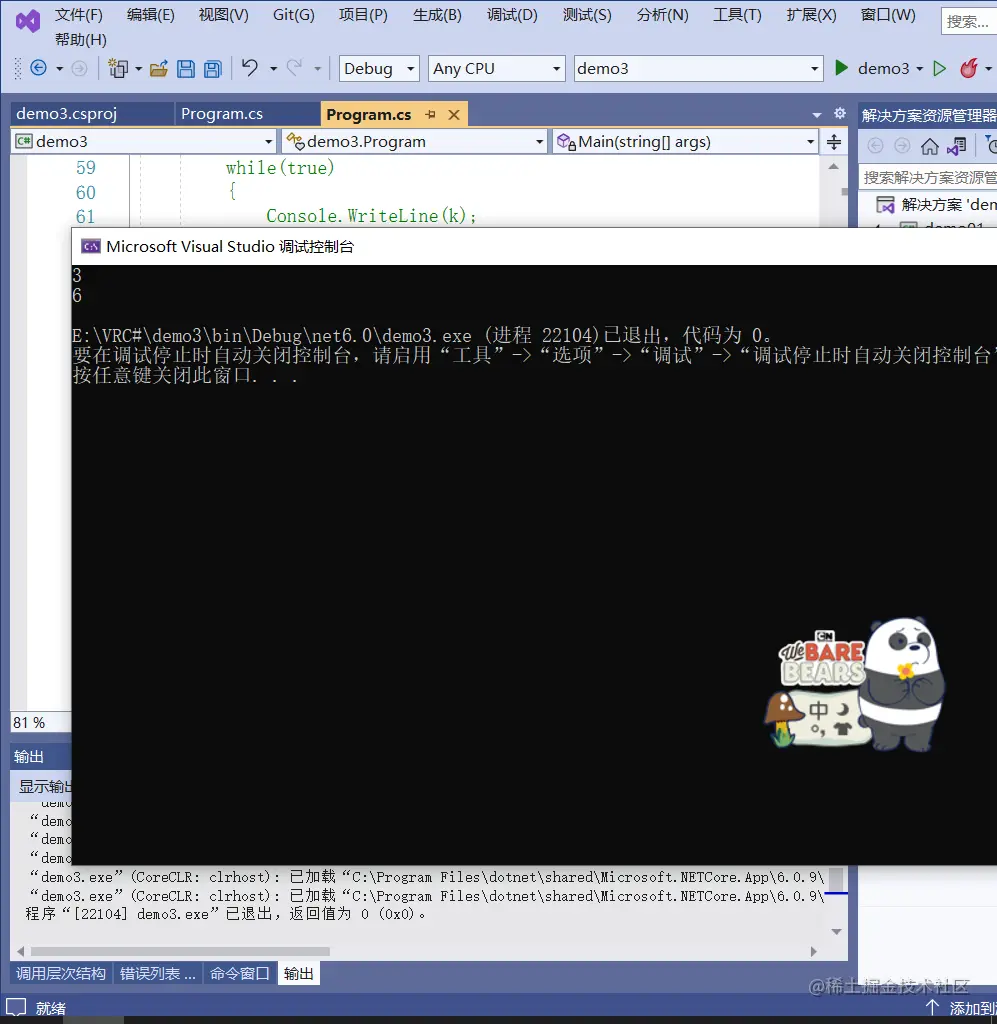Click the editor window settings gear icon

pyautogui.click(x=840, y=113)
